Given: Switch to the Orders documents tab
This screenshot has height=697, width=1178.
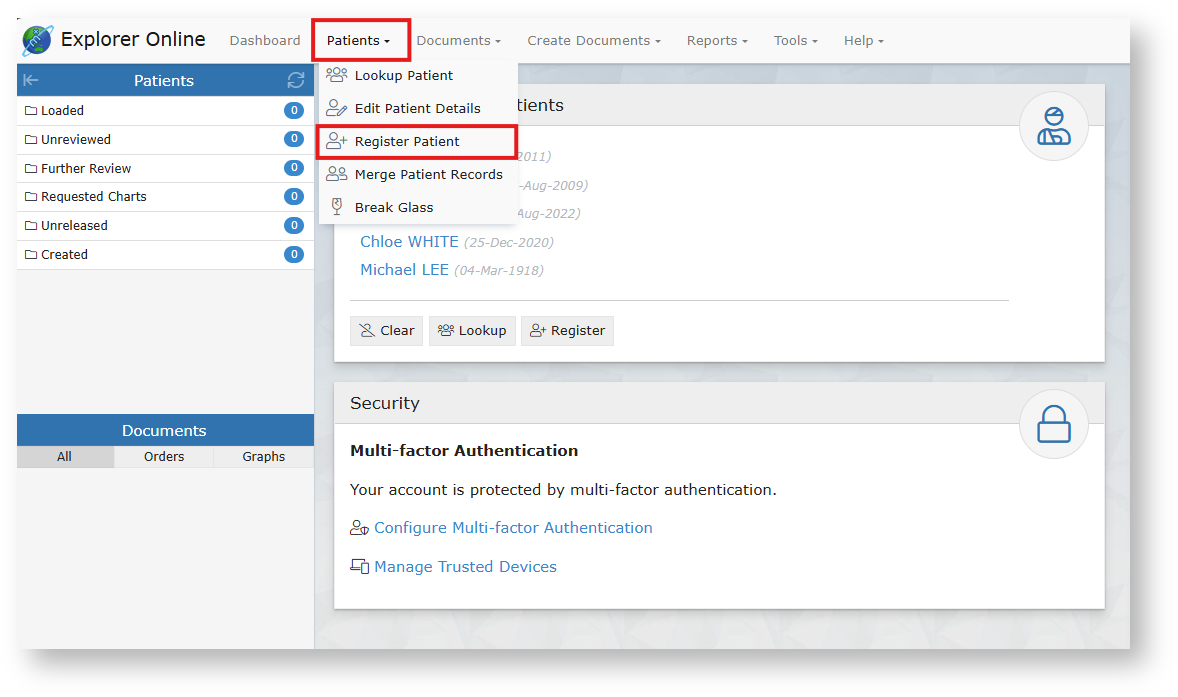Looking at the screenshot, I should 164,457.
